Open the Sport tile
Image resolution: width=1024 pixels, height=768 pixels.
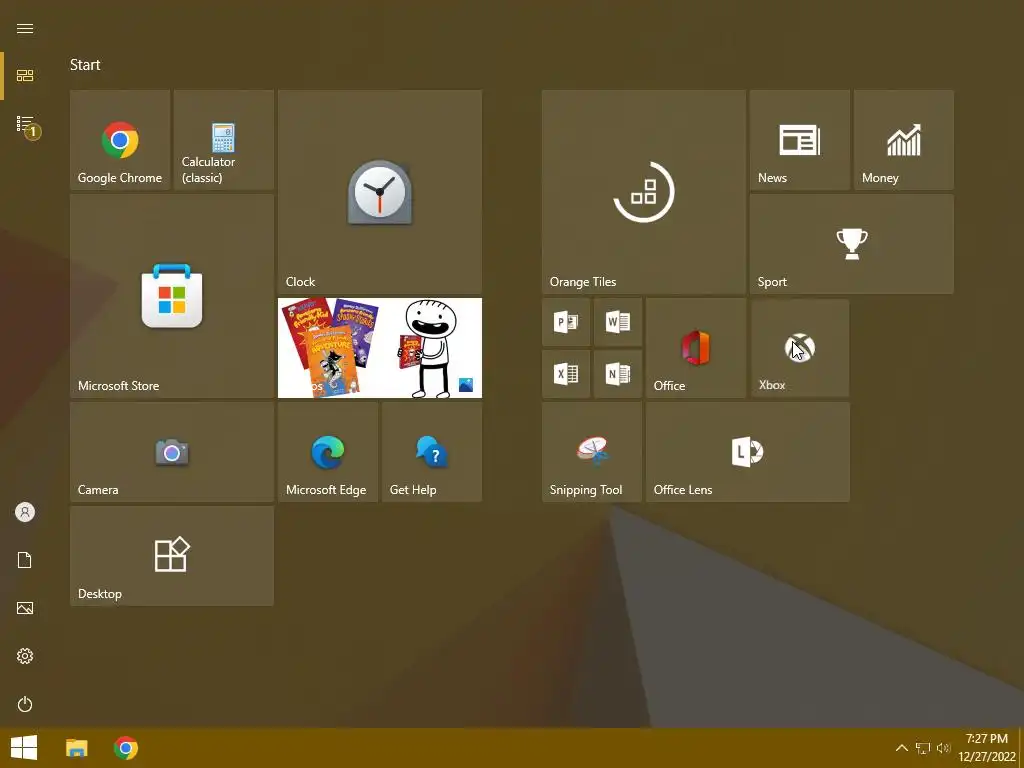click(852, 244)
